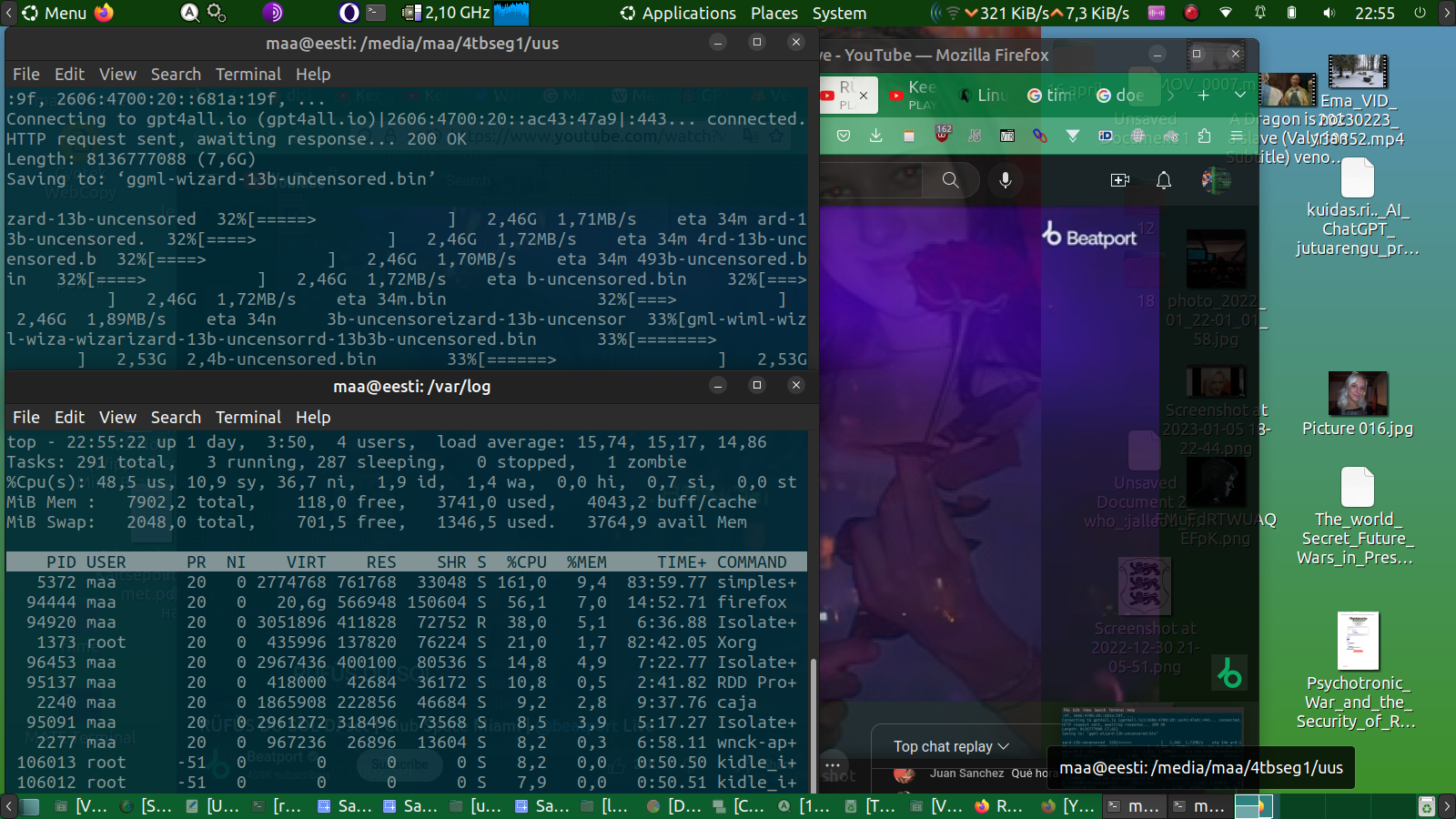
Task: Toggle the red record indicator in tray
Action: (x=1190, y=13)
